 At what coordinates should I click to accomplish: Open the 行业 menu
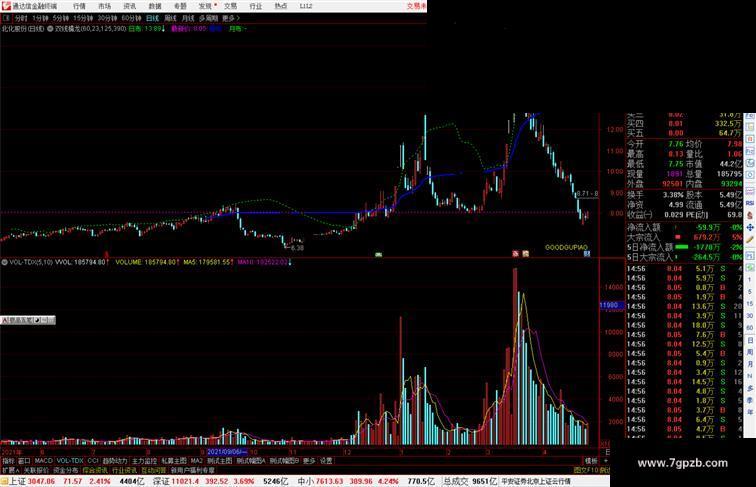pos(256,6)
